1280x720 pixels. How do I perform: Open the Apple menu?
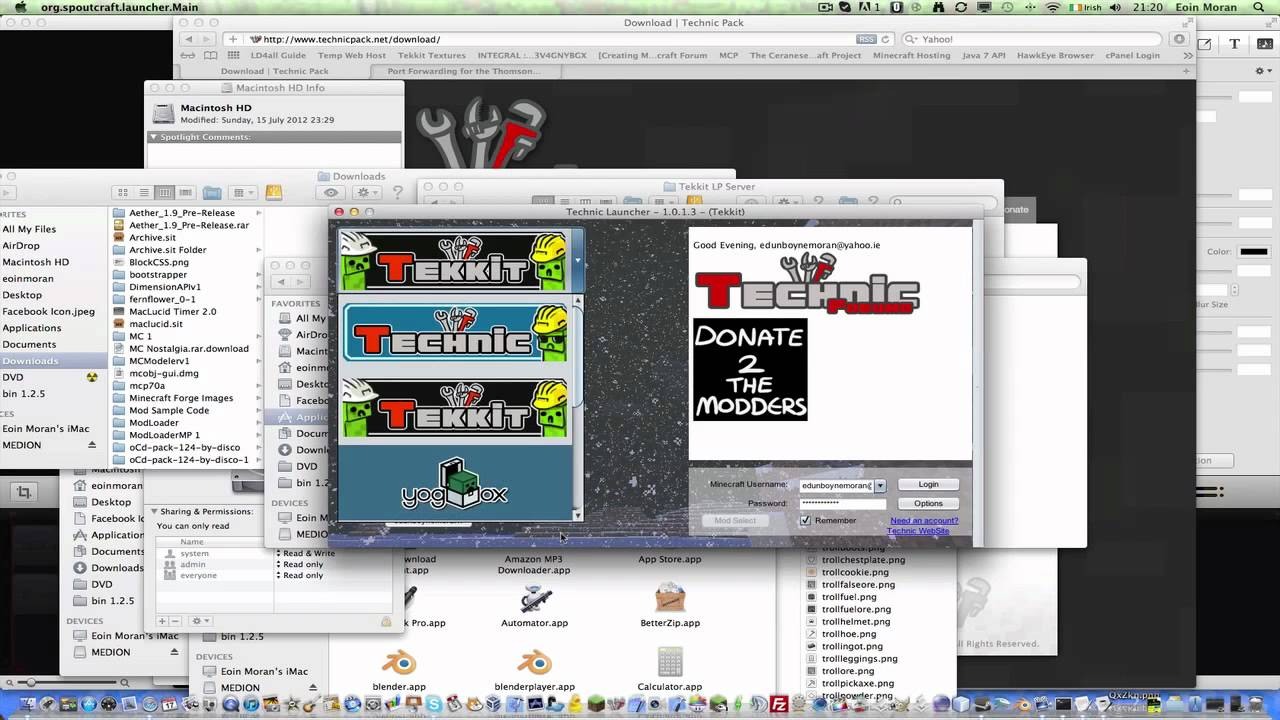coord(18,7)
